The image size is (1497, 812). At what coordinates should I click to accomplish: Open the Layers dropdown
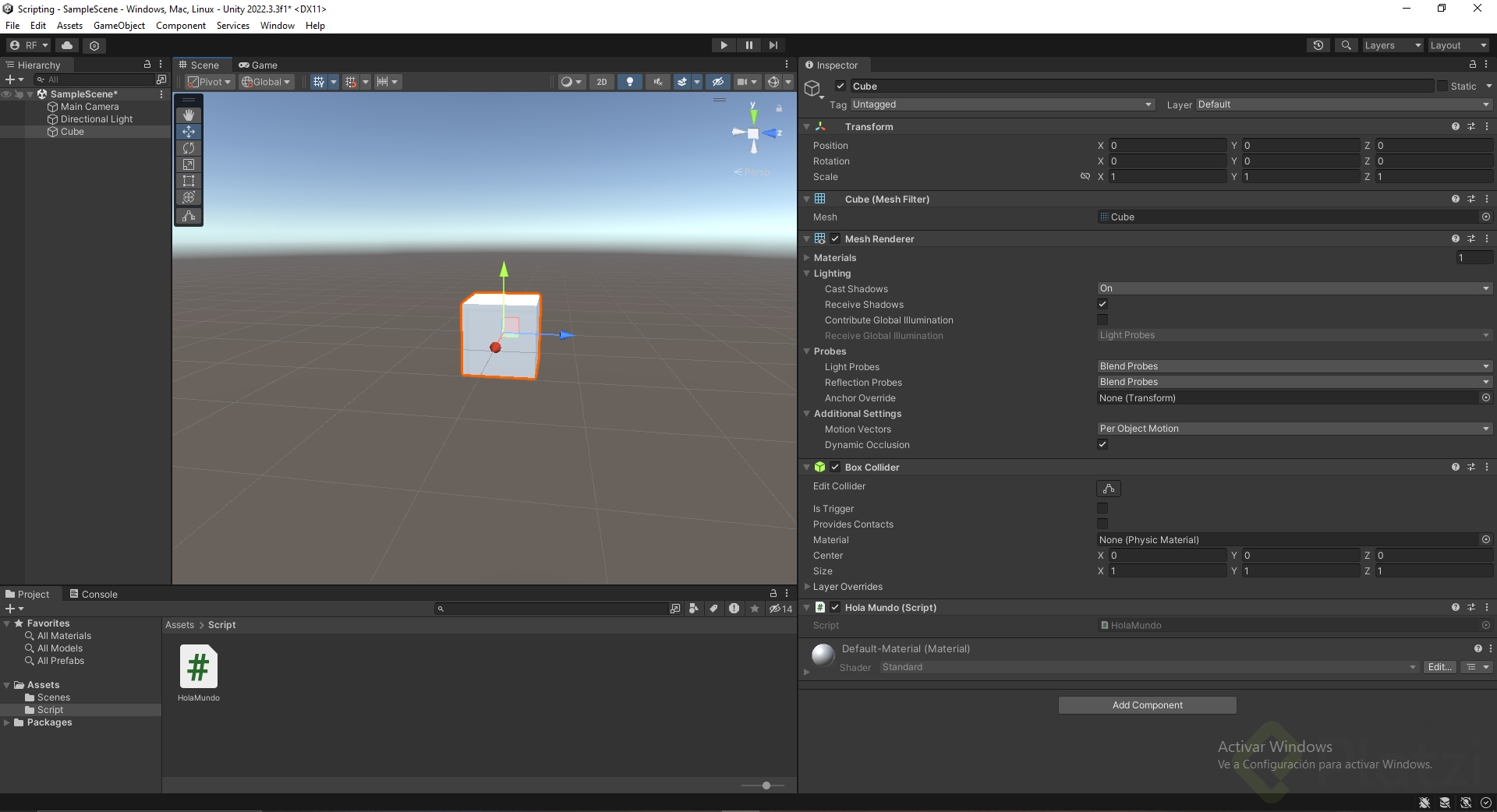pyautogui.click(x=1392, y=45)
